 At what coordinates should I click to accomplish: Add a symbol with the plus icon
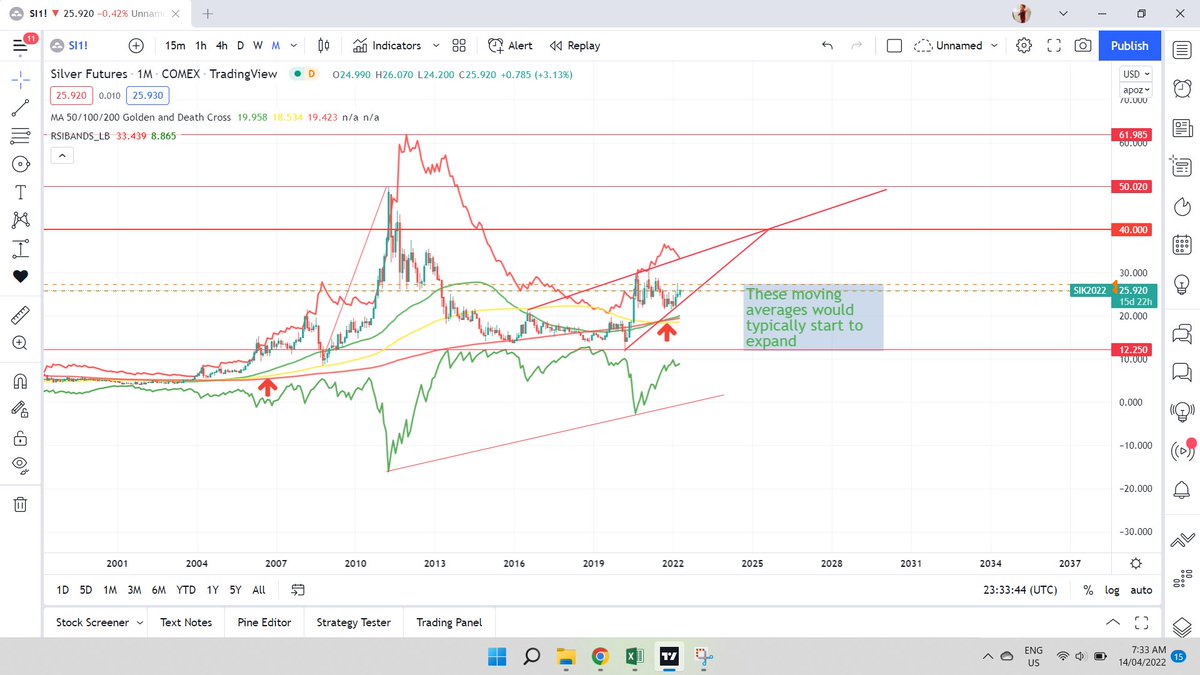pyautogui.click(x=136, y=46)
